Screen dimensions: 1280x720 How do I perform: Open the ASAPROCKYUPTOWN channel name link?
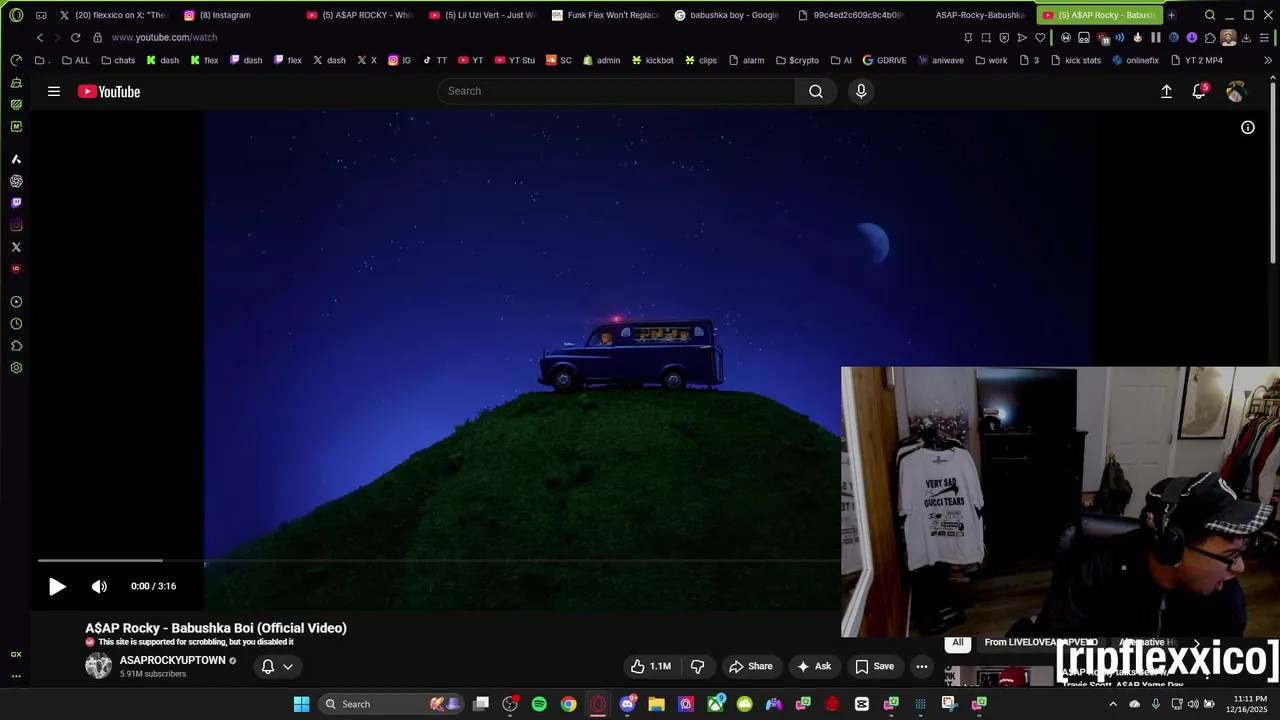pos(172,660)
